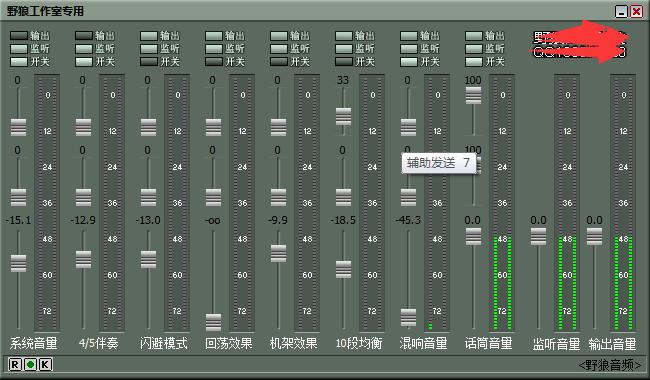Viewport: 650px width, 380px height.
Task: Click the 系统音量 second send slider handle
Action: 18,198
